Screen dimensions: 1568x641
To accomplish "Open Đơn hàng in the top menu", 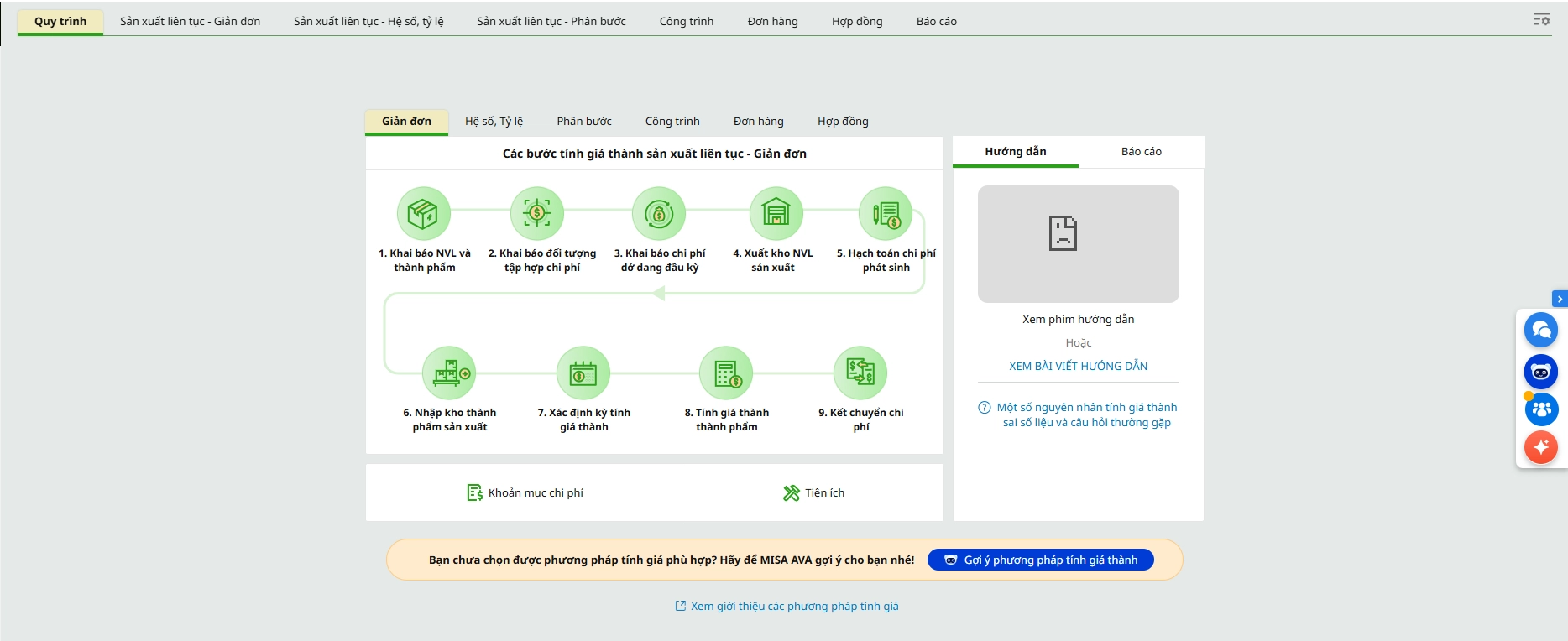I will tap(772, 22).
